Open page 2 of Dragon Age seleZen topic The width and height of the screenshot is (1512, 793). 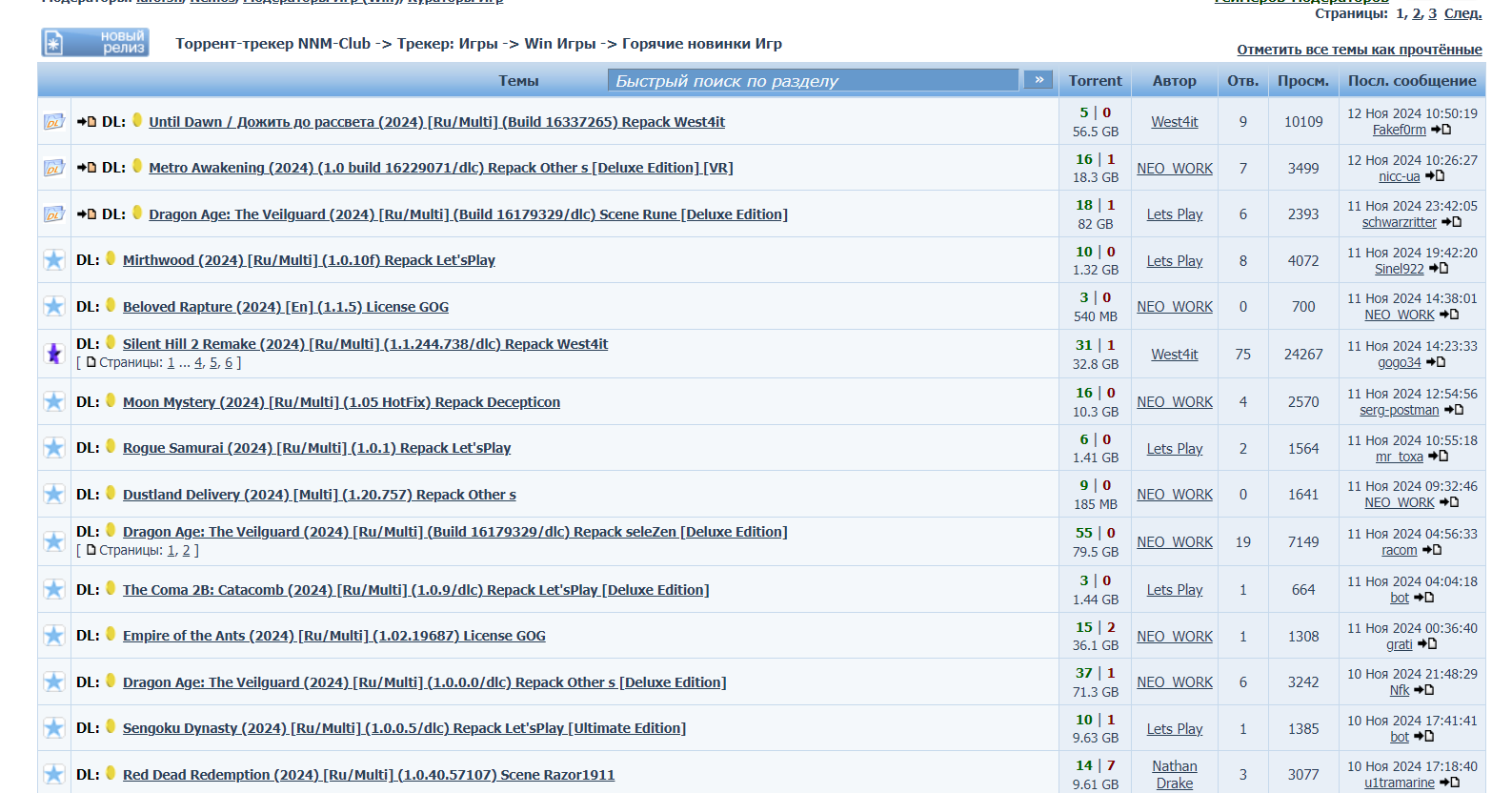(x=187, y=551)
